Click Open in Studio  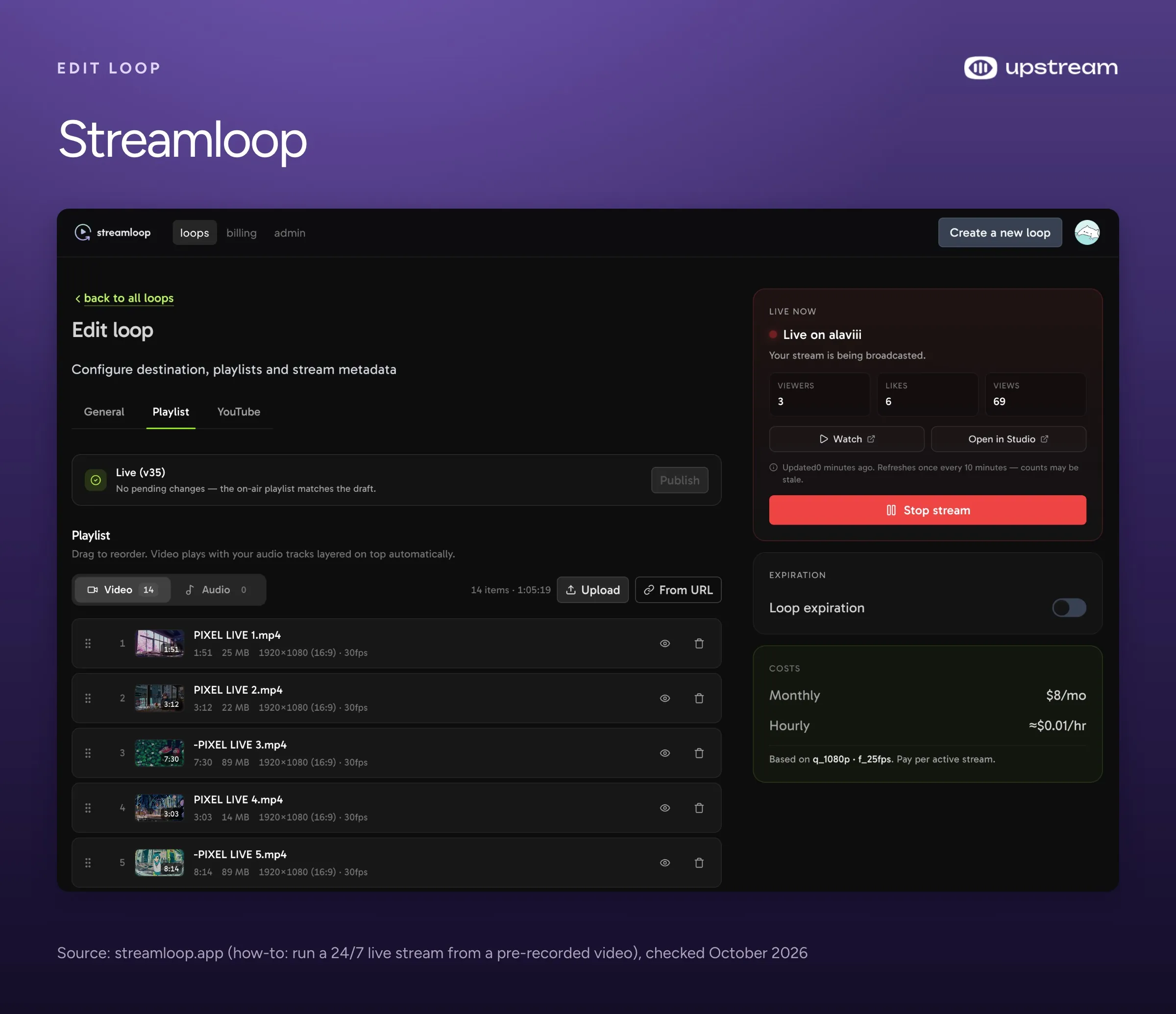[1008, 439]
